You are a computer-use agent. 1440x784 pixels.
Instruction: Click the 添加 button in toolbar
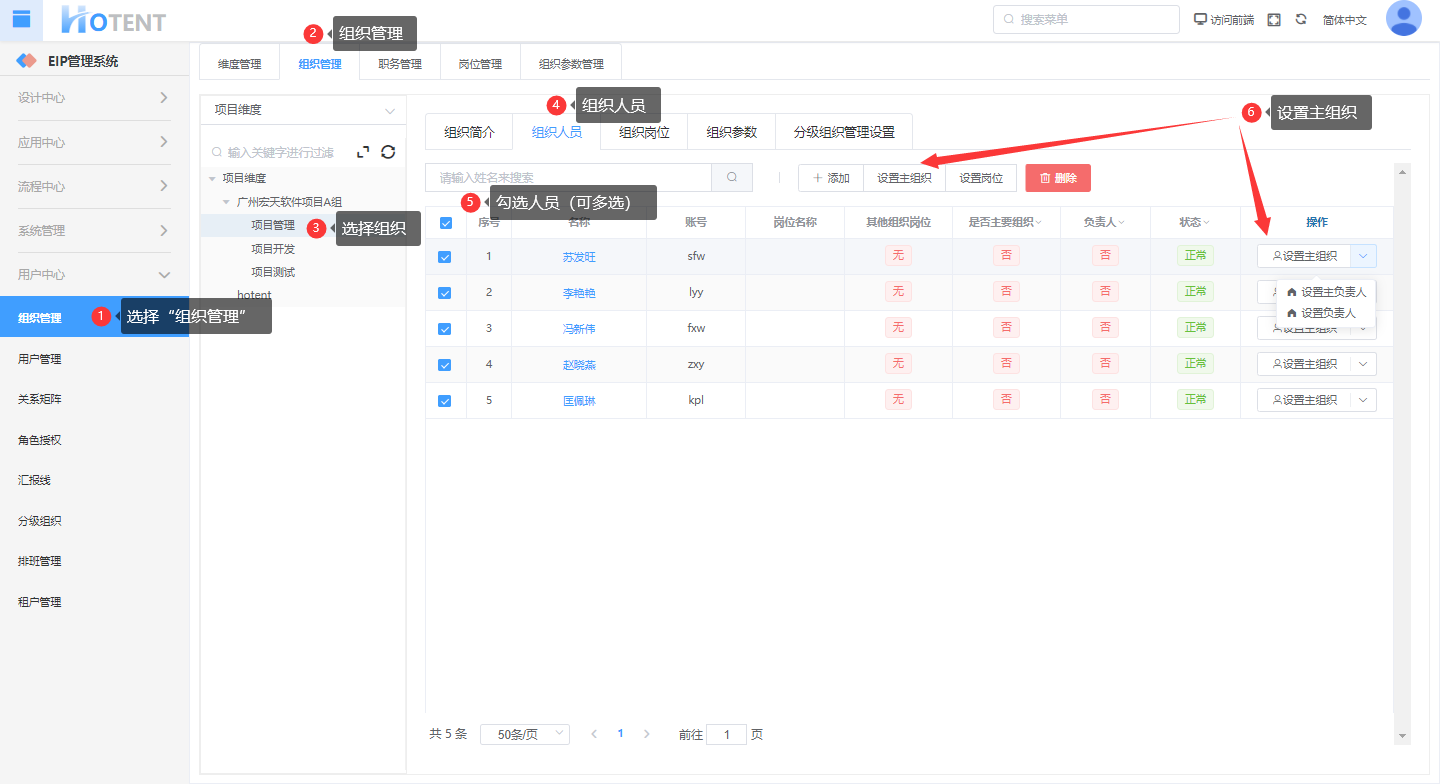click(830, 178)
